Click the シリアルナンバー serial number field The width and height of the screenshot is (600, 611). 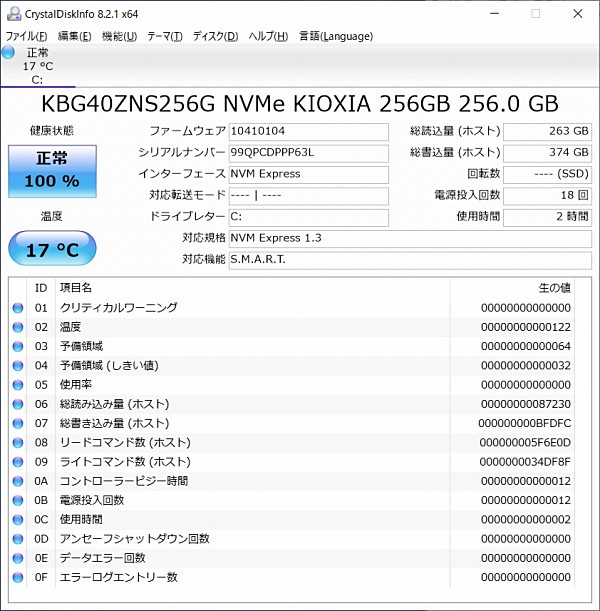click(307, 153)
